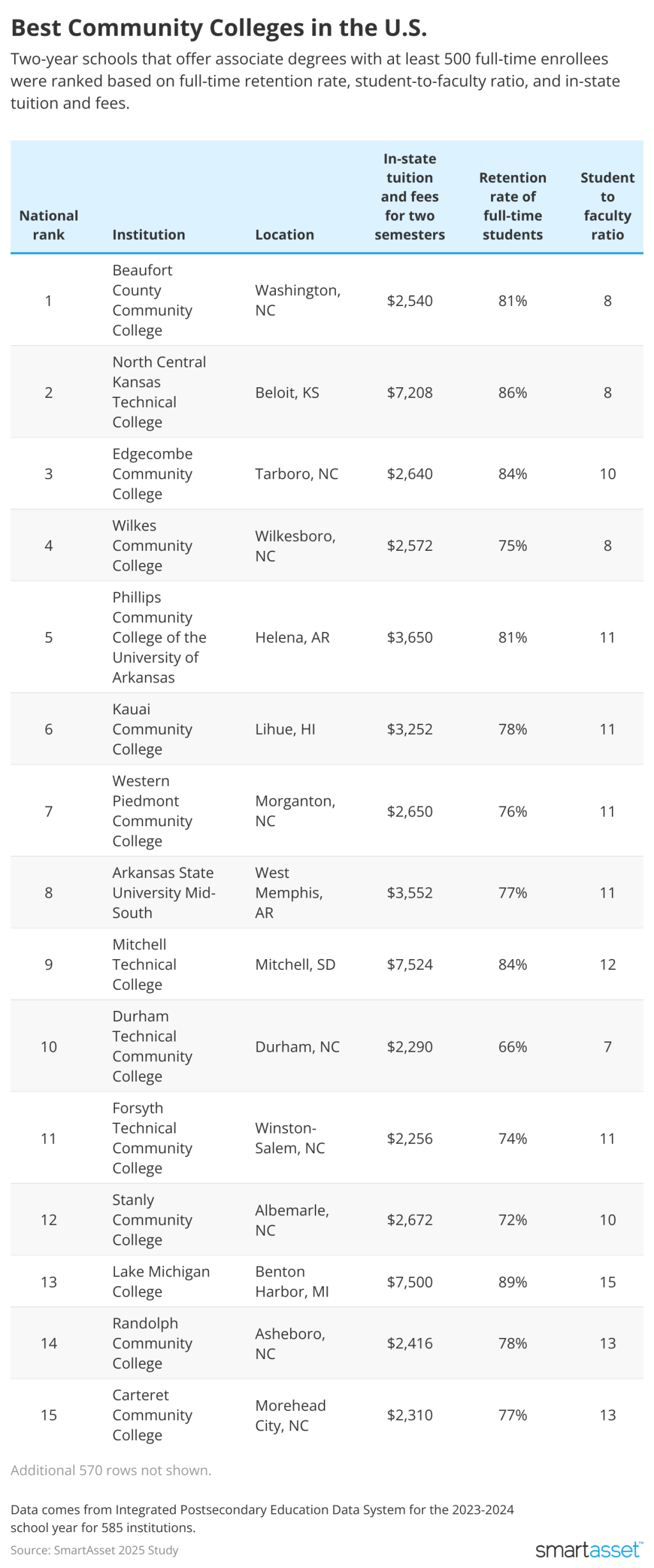The height and width of the screenshot is (1568, 654).
Task: Click the Additional 570 rows not shown note
Action: point(110,1470)
